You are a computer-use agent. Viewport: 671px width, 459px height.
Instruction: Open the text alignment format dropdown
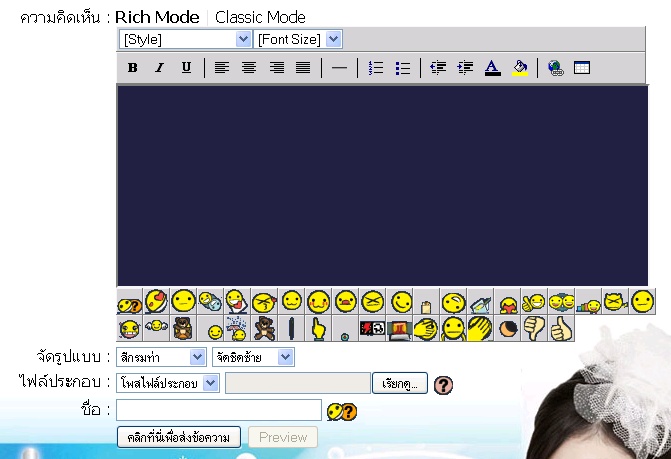tap(253, 357)
